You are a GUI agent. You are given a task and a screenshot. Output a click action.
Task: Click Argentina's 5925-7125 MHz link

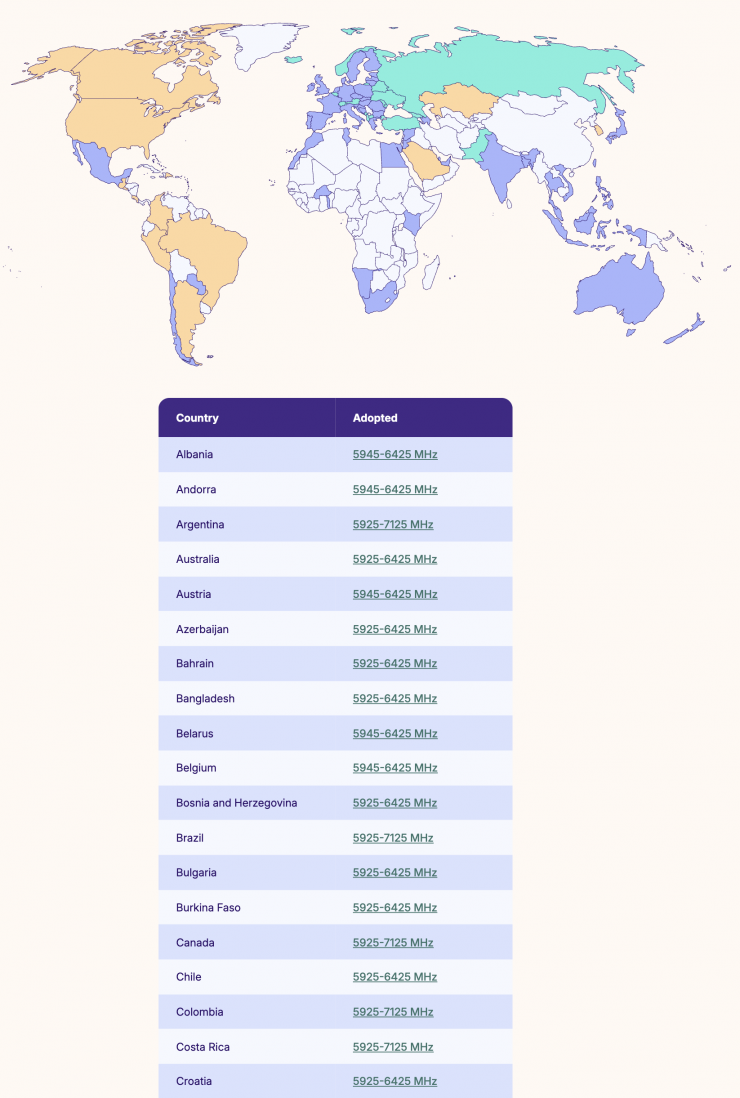point(393,525)
